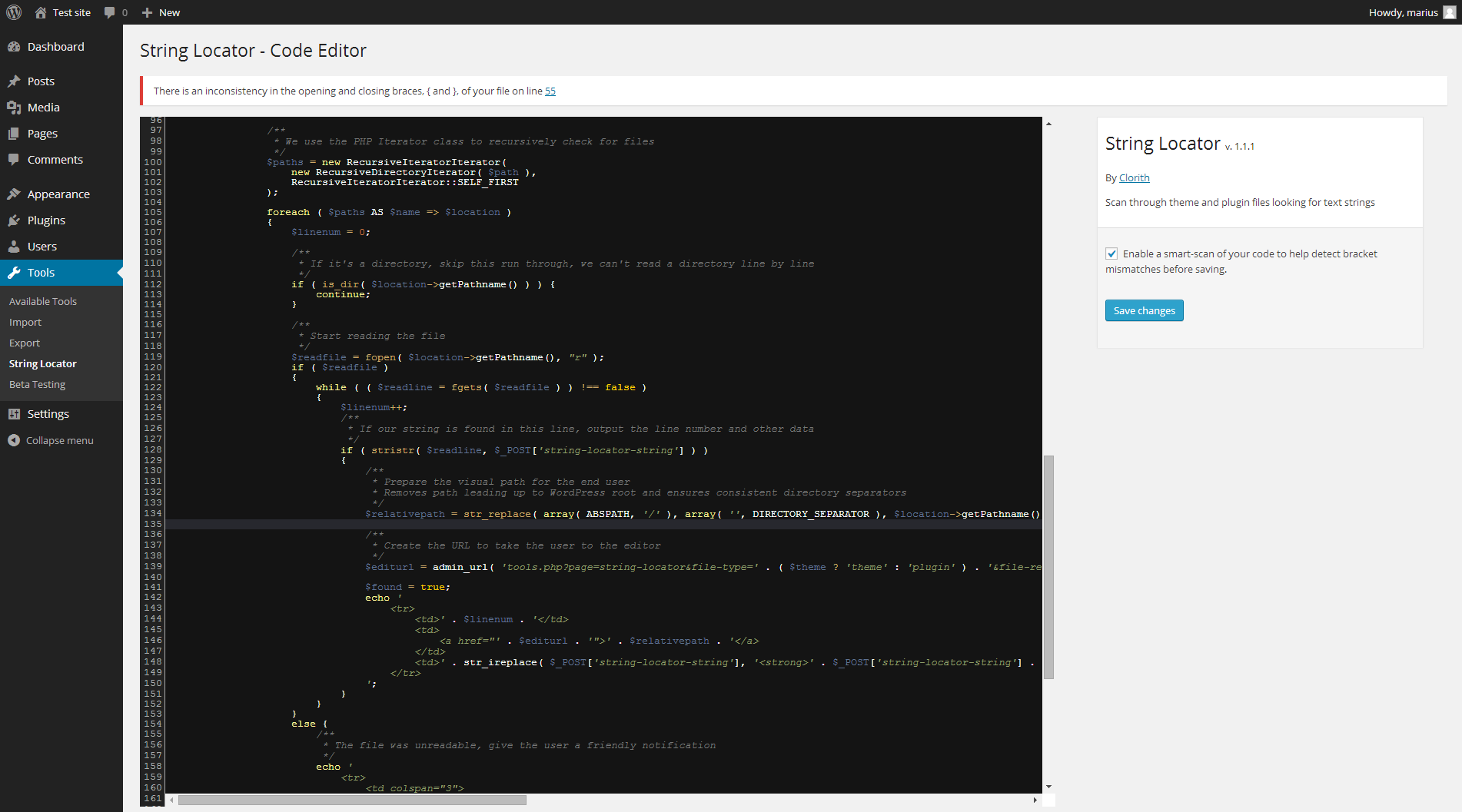Click the Media library icon
The height and width of the screenshot is (812, 1462).
(14, 108)
